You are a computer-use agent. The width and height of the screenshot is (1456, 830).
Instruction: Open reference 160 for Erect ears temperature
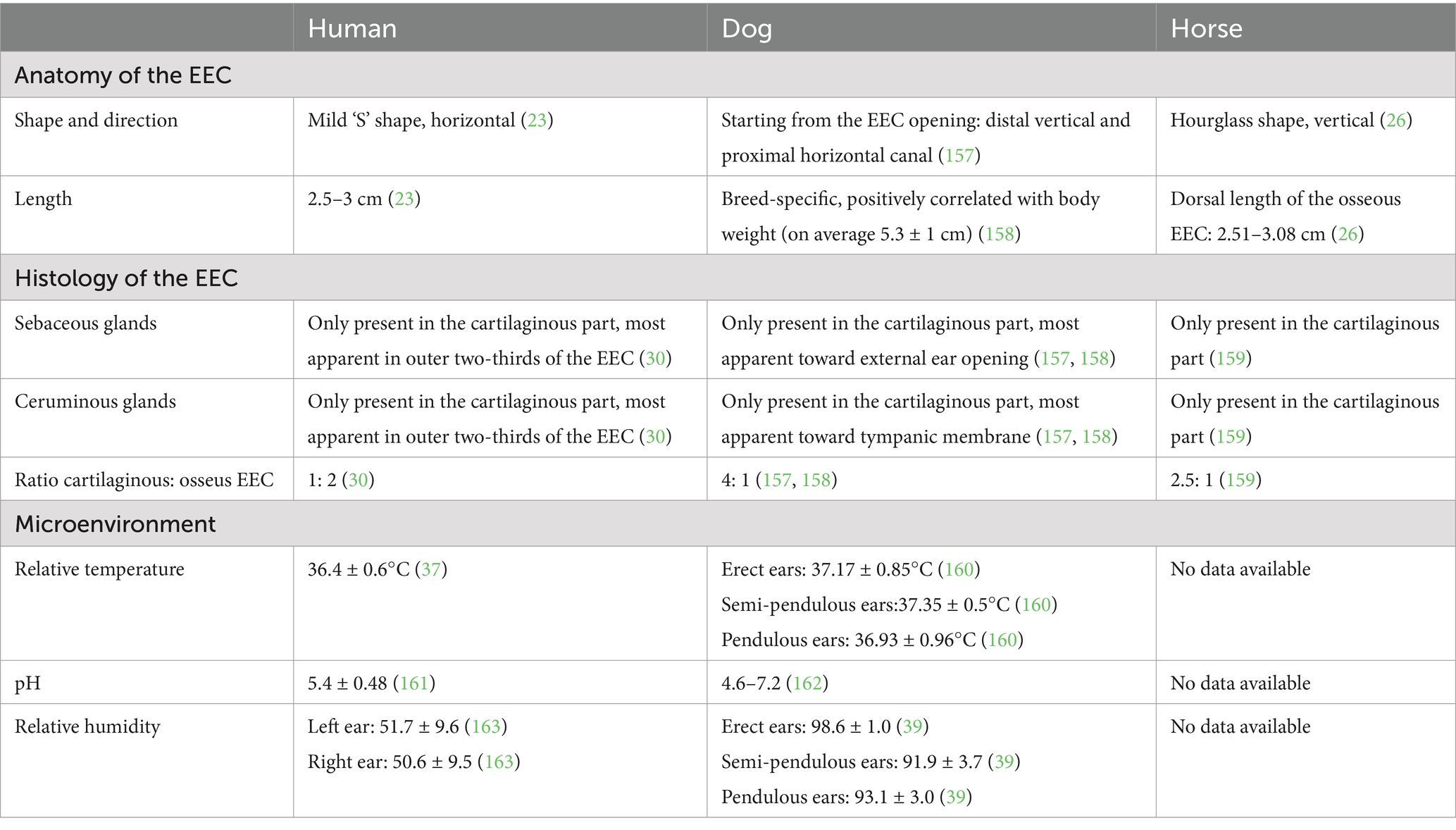[x=959, y=569]
